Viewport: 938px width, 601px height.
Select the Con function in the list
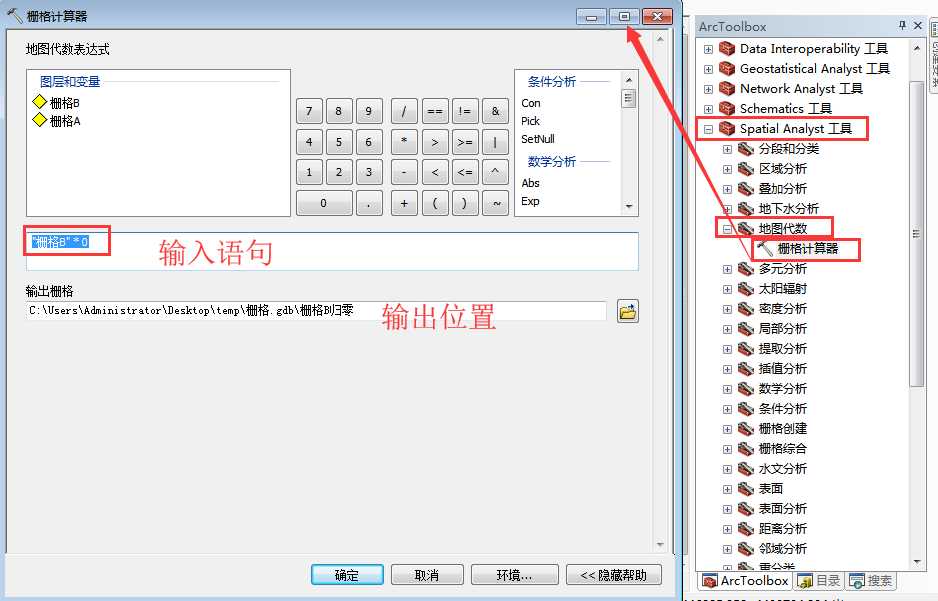[531, 103]
